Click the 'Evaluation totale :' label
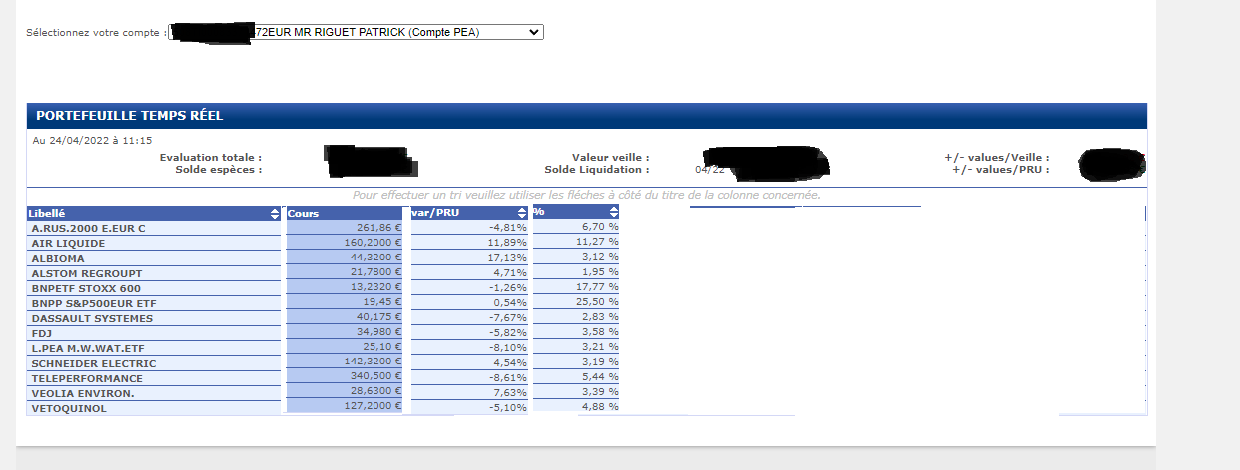 pyautogui.click(x=211, y=158)
